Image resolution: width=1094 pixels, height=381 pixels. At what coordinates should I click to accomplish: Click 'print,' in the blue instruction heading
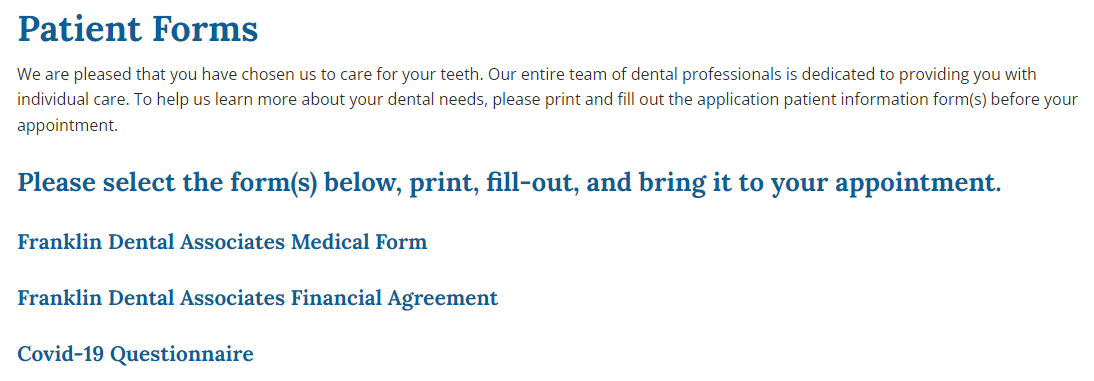pos(440,184)
